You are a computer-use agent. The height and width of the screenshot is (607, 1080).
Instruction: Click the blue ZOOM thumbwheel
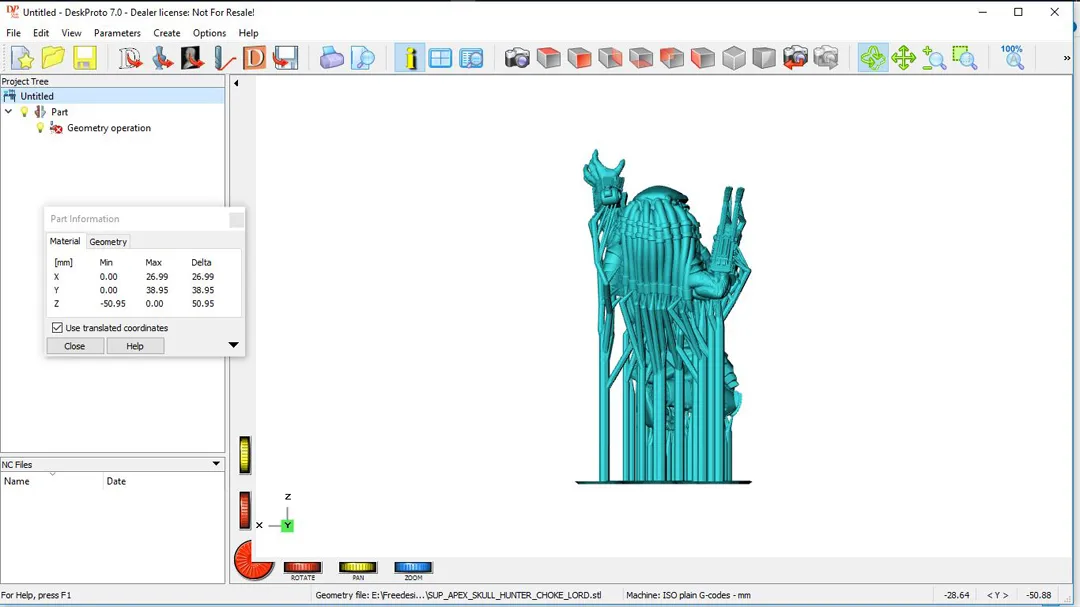413,567
